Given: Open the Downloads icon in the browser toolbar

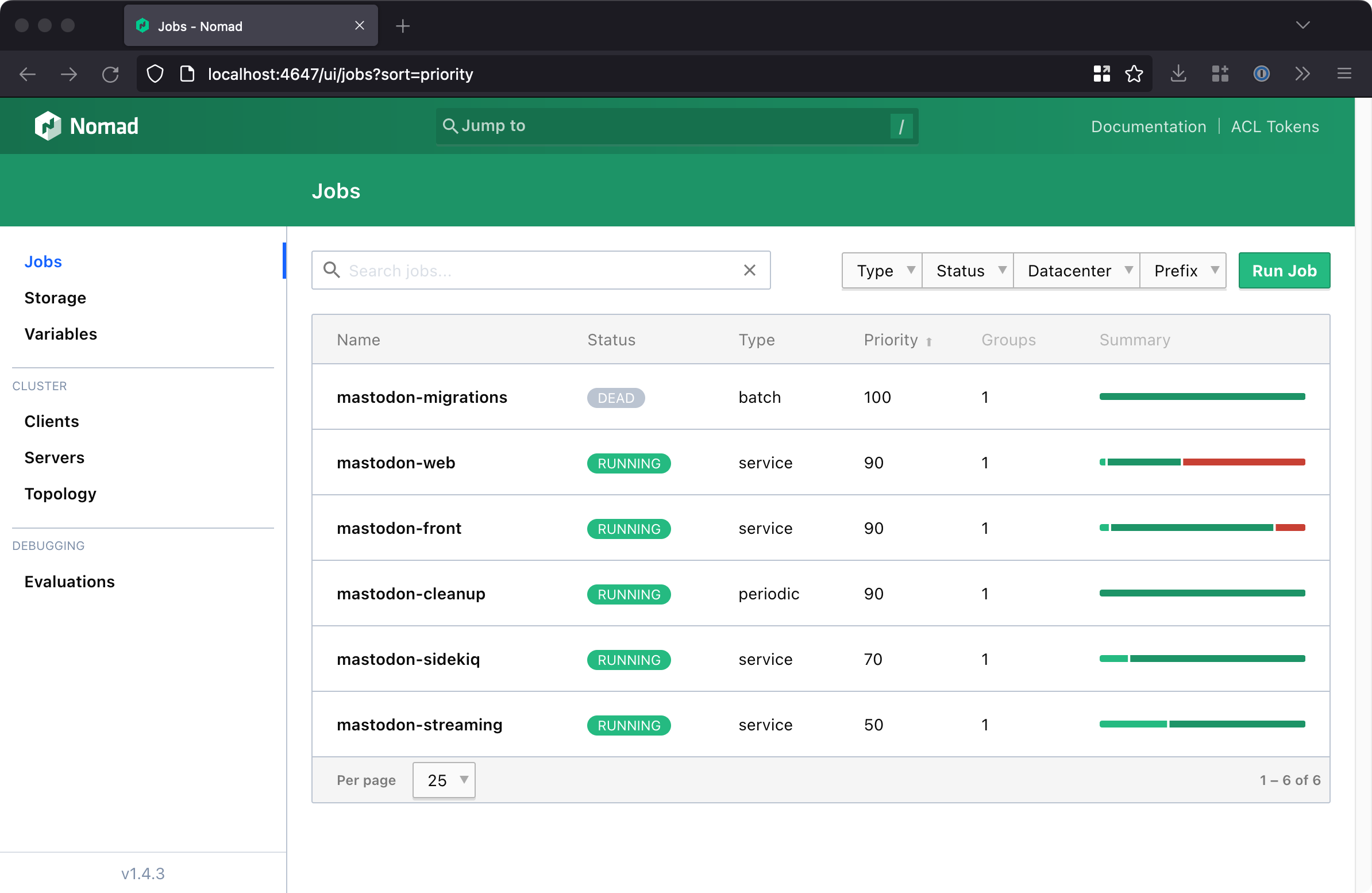Looking at the screenshot, I should pyautogui.click(x=1178, y=74).
